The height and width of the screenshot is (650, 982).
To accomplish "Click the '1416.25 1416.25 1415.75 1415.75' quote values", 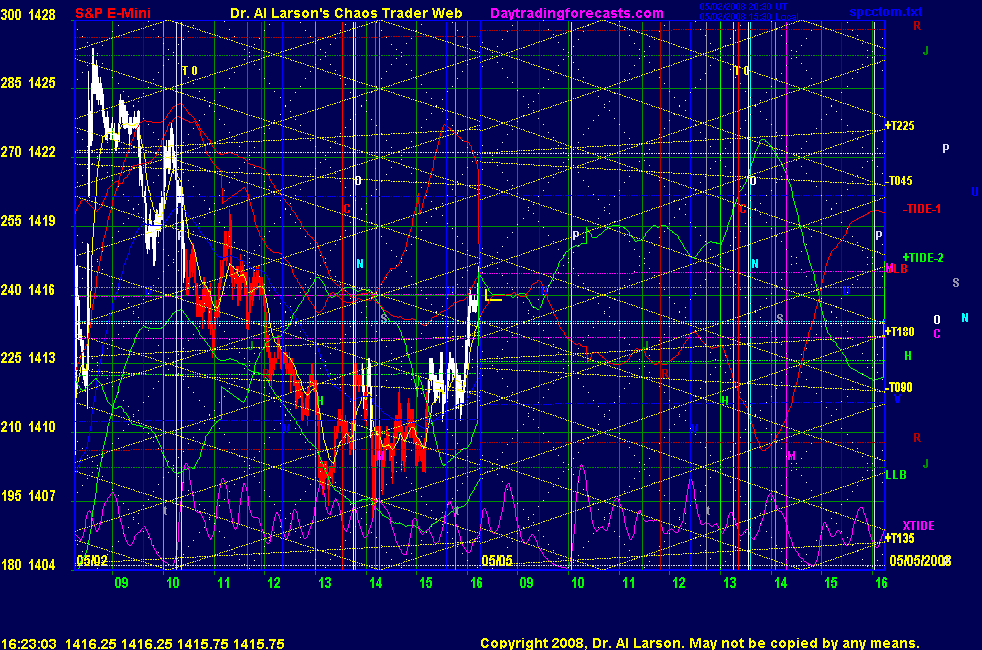I will coord(175,643).
